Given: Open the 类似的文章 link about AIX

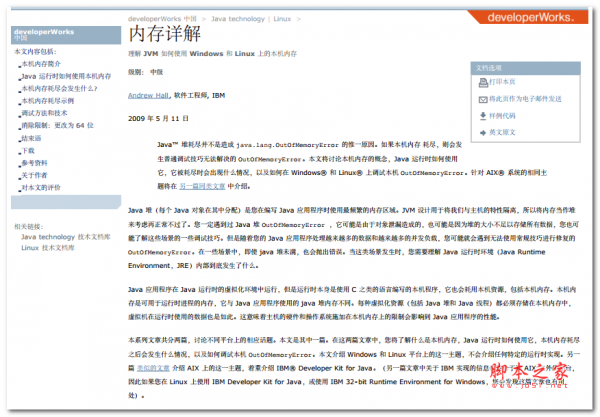Looking at the screenshot, I should 153,368.
